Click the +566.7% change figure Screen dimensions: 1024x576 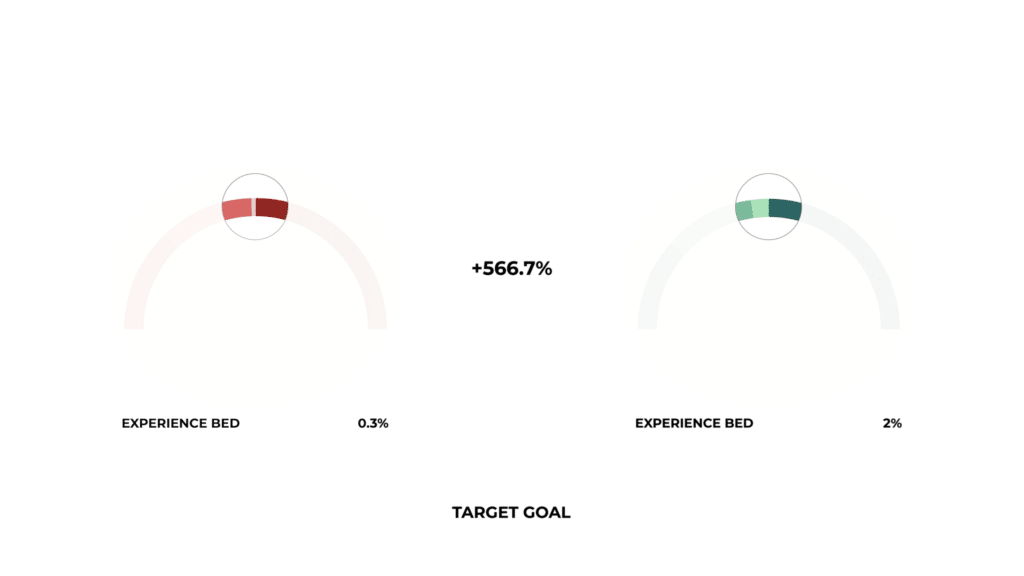point(511,269)
